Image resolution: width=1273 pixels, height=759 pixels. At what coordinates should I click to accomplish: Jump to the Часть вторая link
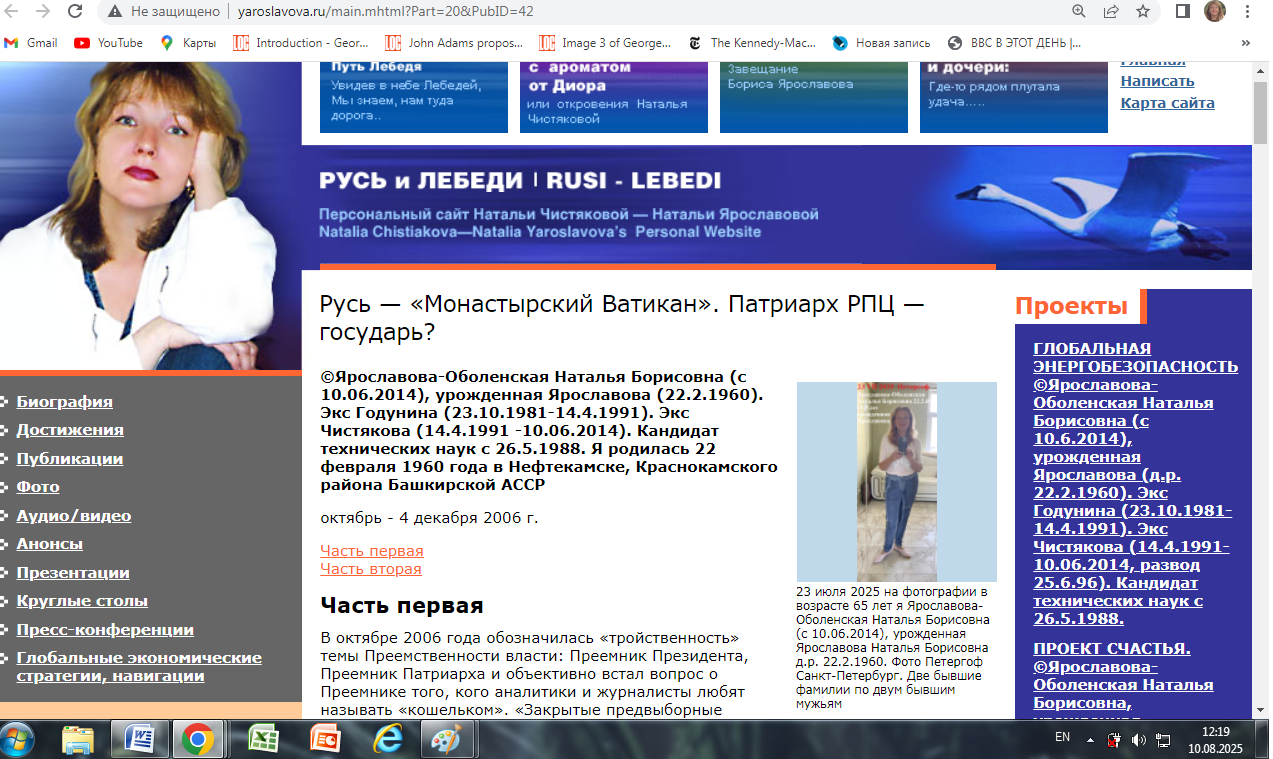[370, 569]
